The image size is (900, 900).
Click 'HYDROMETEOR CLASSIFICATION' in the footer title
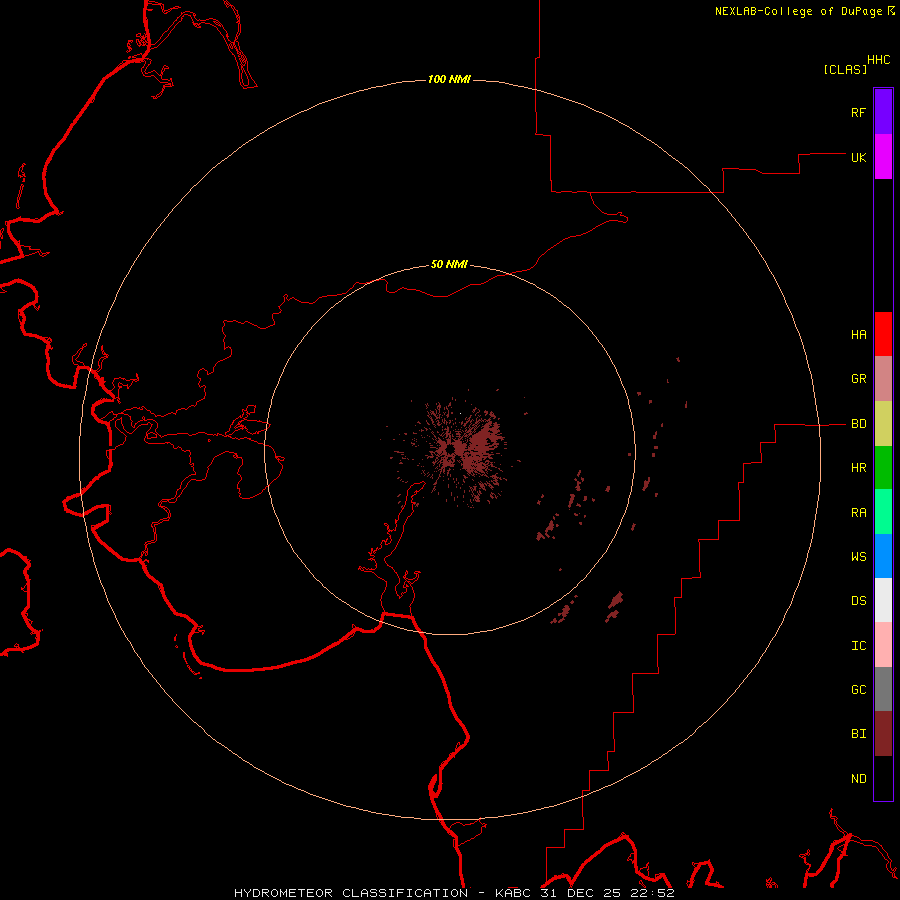(x=351, y=893)
